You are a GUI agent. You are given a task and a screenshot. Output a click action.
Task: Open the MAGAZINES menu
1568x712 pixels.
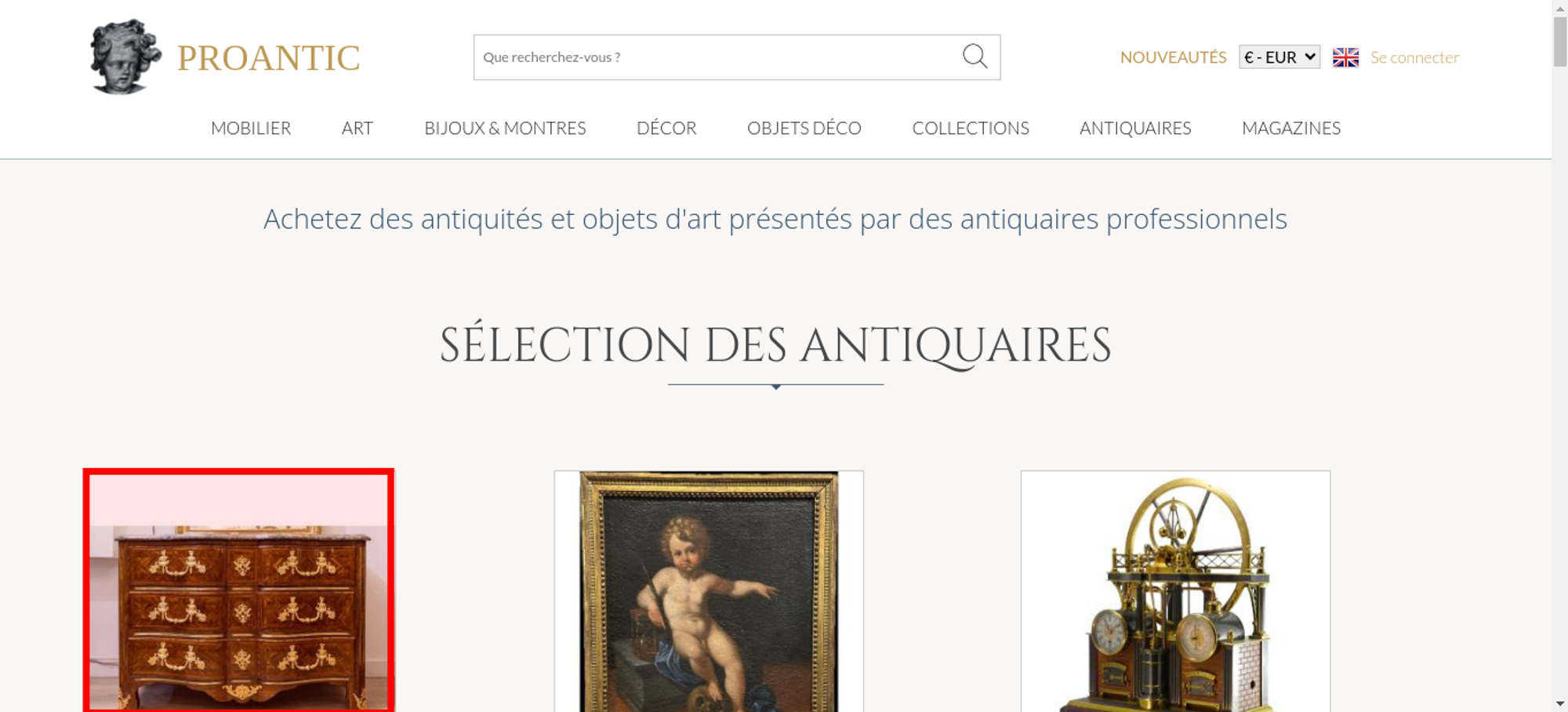[1291, 128]
